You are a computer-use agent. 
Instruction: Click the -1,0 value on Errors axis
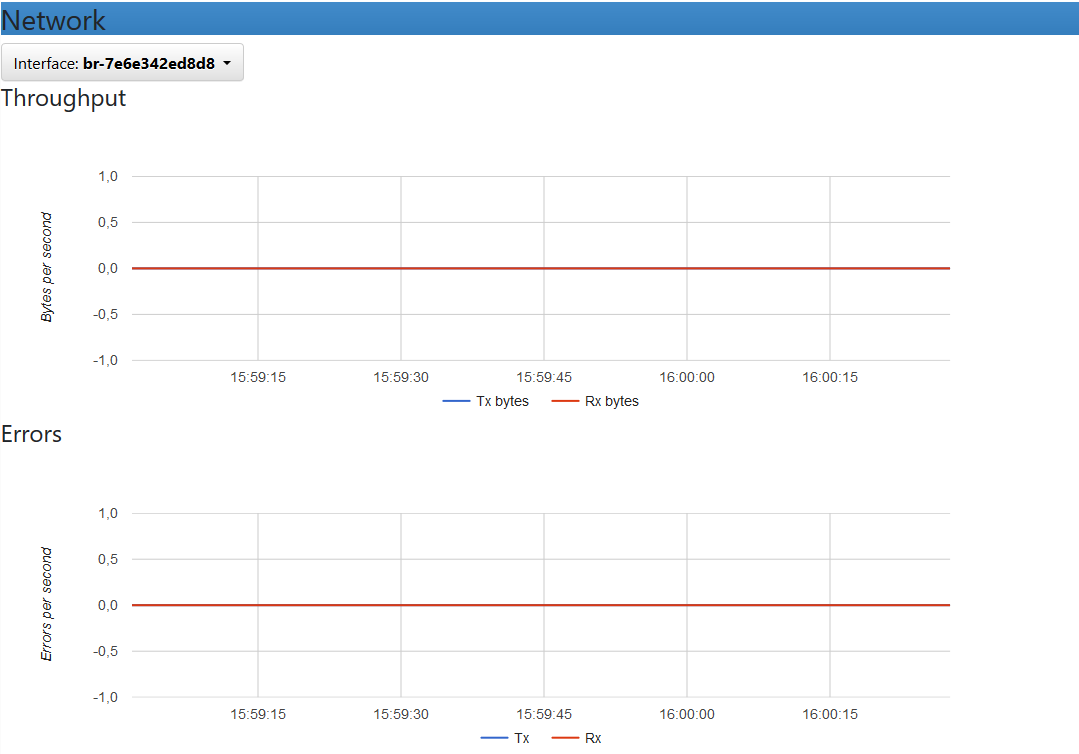click(x=106, y=698)
